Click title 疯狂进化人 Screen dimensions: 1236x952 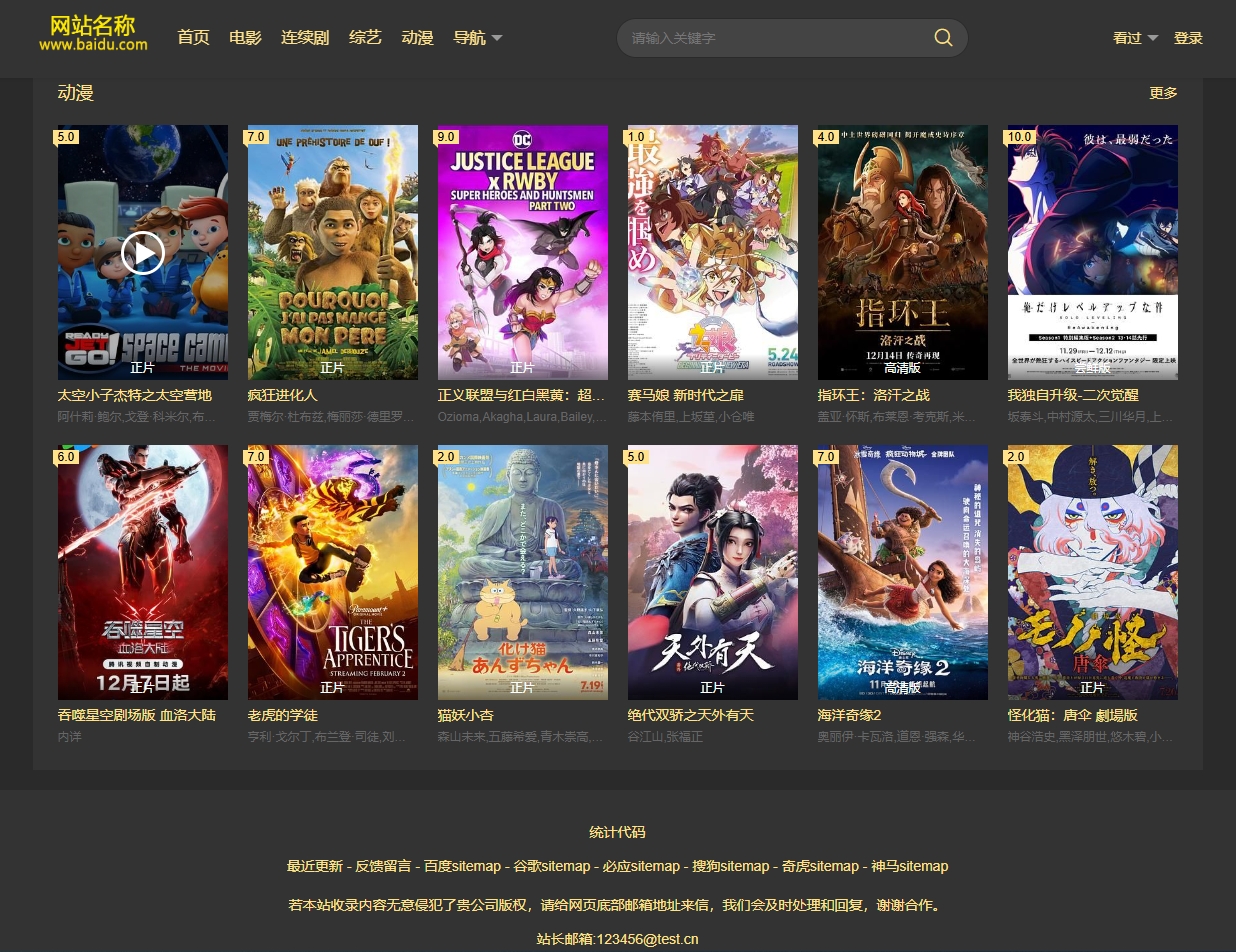pos(283,395)
